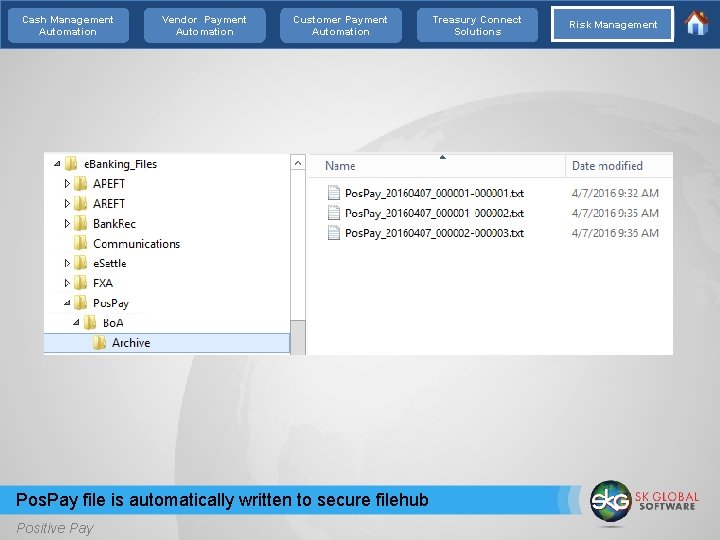The height and width of the screenshot is (540, 720).
Task: Sort files by Date modified column
Action: tap(607, 166)
